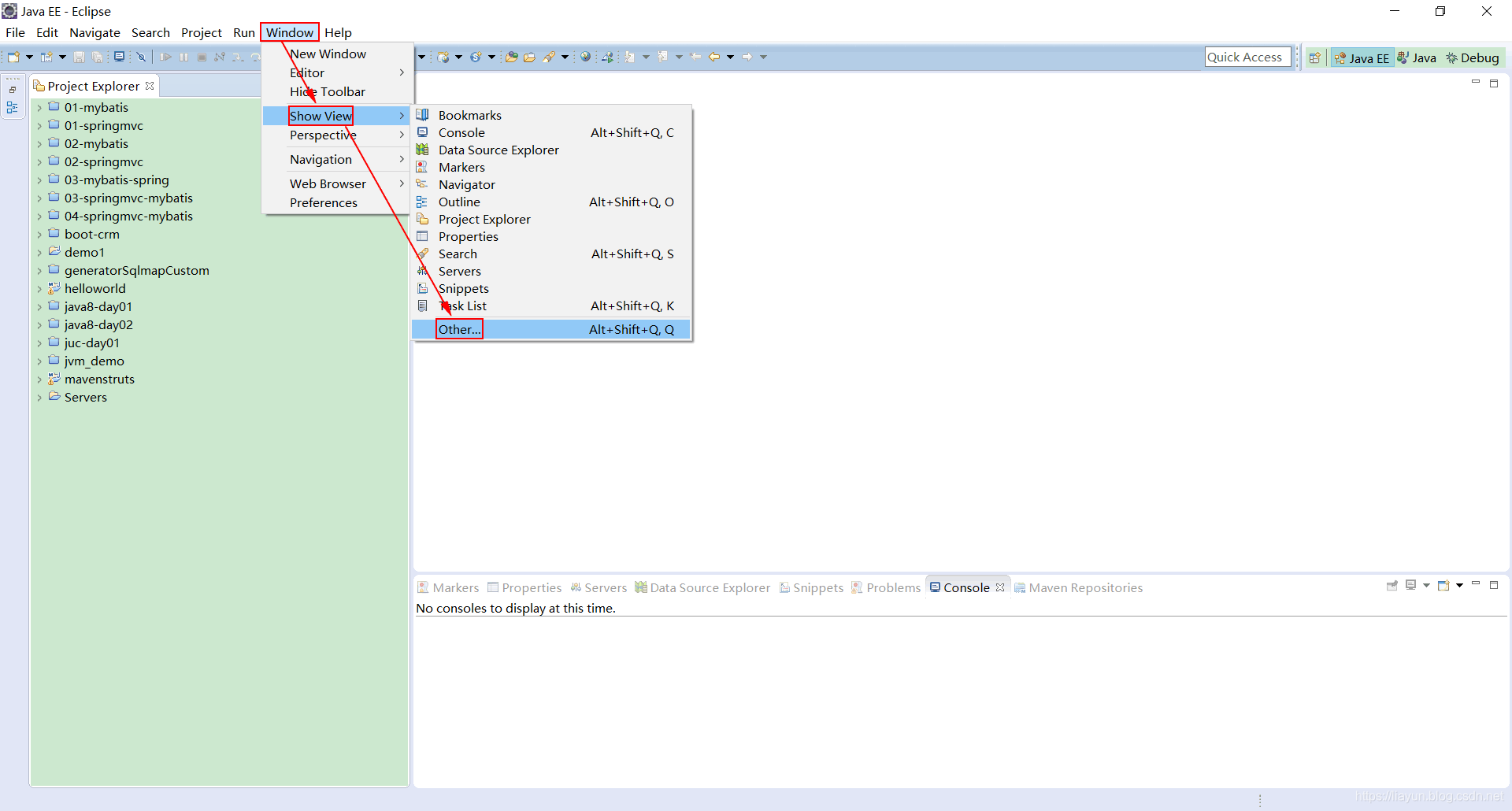Select mavenstruts project in explorer
1512x811 pixels.
[x=99, y=379]
